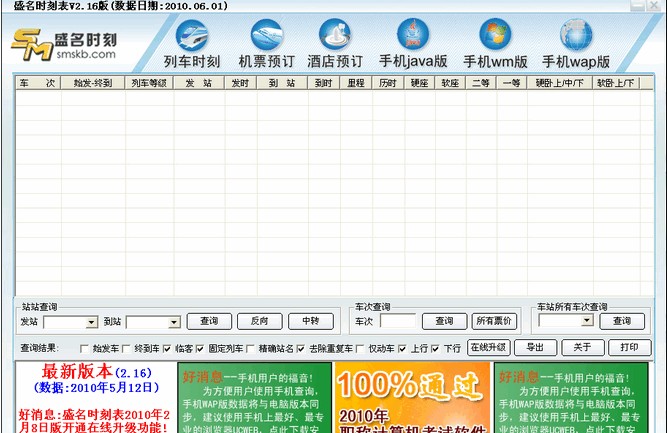Click the 盛名时刻 smskb.com logo
The height and width of the screenshot is (433, 667).
click(x=64, y=46)
